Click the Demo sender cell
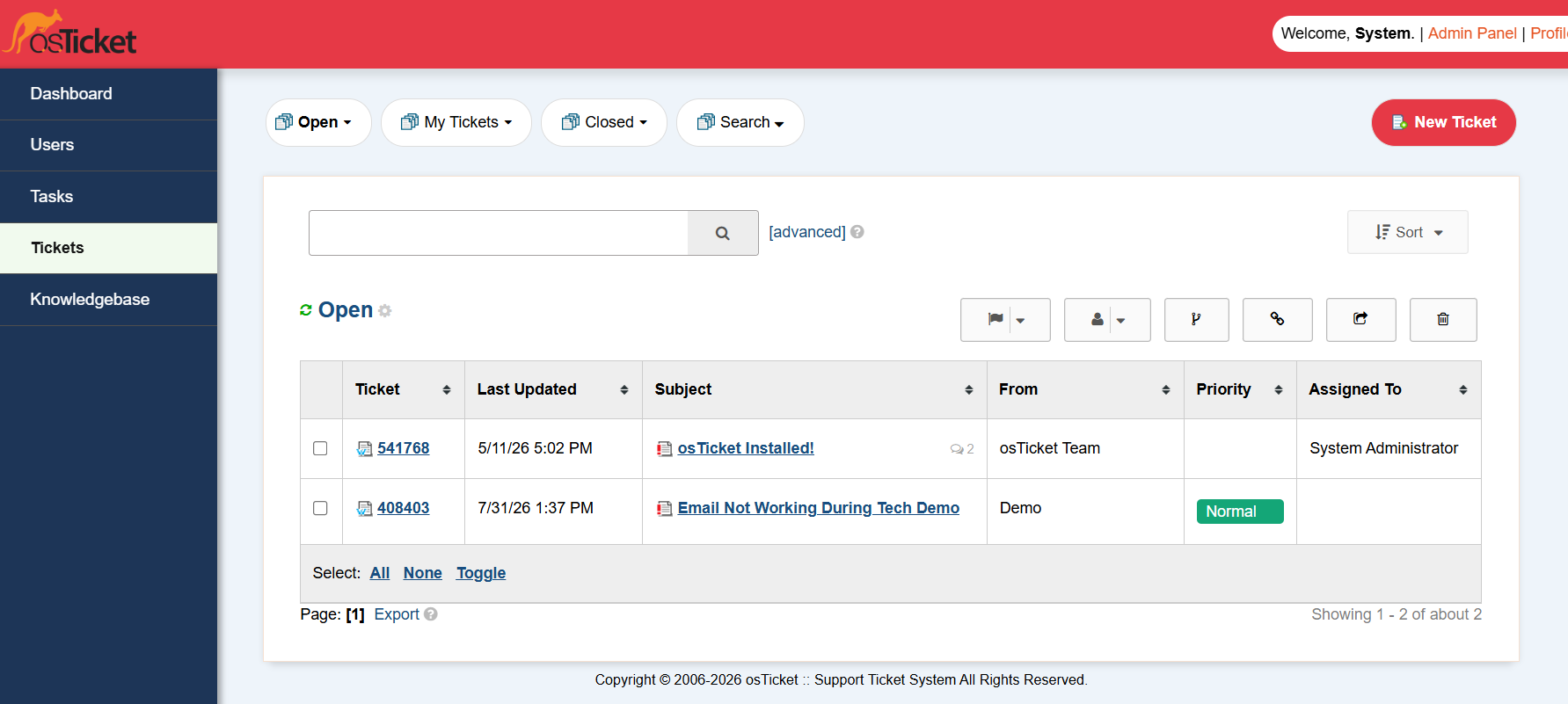Image resolution: width=1568 pixels, height=704 pixels. pyautogui.click(x=1085, y=512)
